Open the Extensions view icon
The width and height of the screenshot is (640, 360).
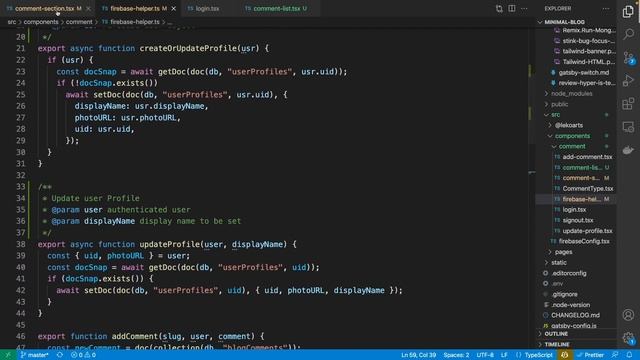point(628,104)
